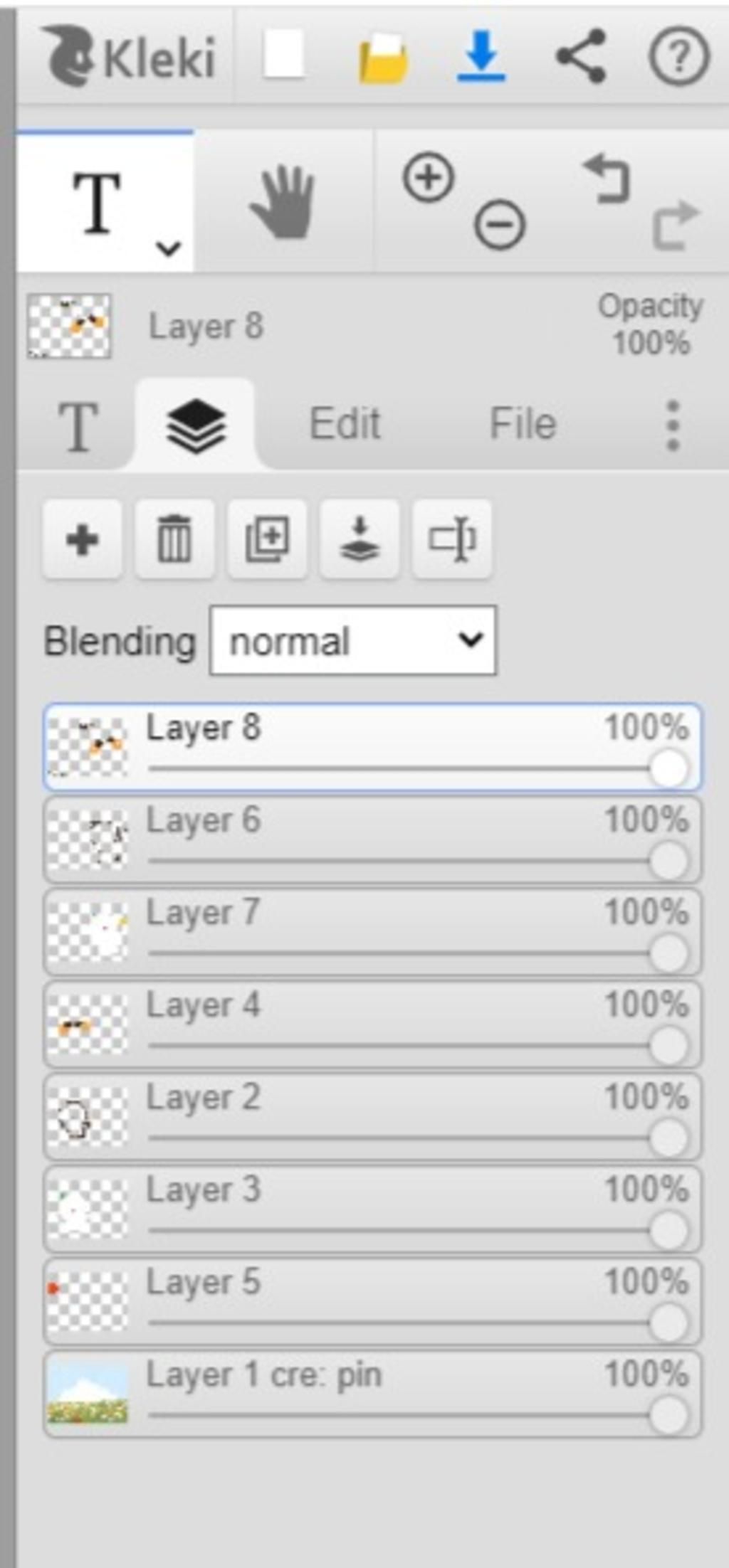Open the help question mark icon
The width and height of the screenshot is (729, 1568).
[x=678, y=55]
